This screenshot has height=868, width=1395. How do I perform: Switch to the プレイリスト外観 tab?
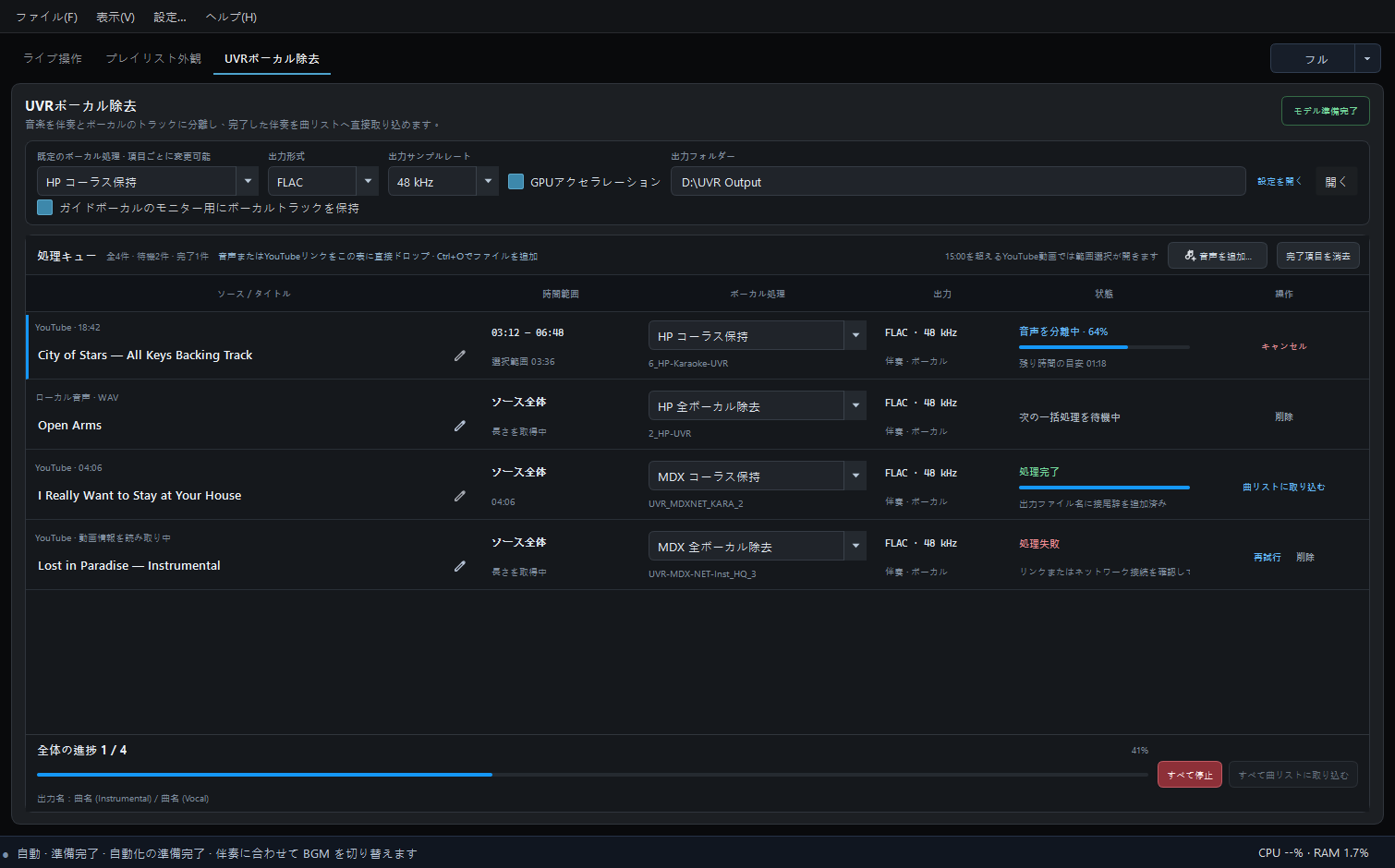pyautogui.click(x=153, y=58)
